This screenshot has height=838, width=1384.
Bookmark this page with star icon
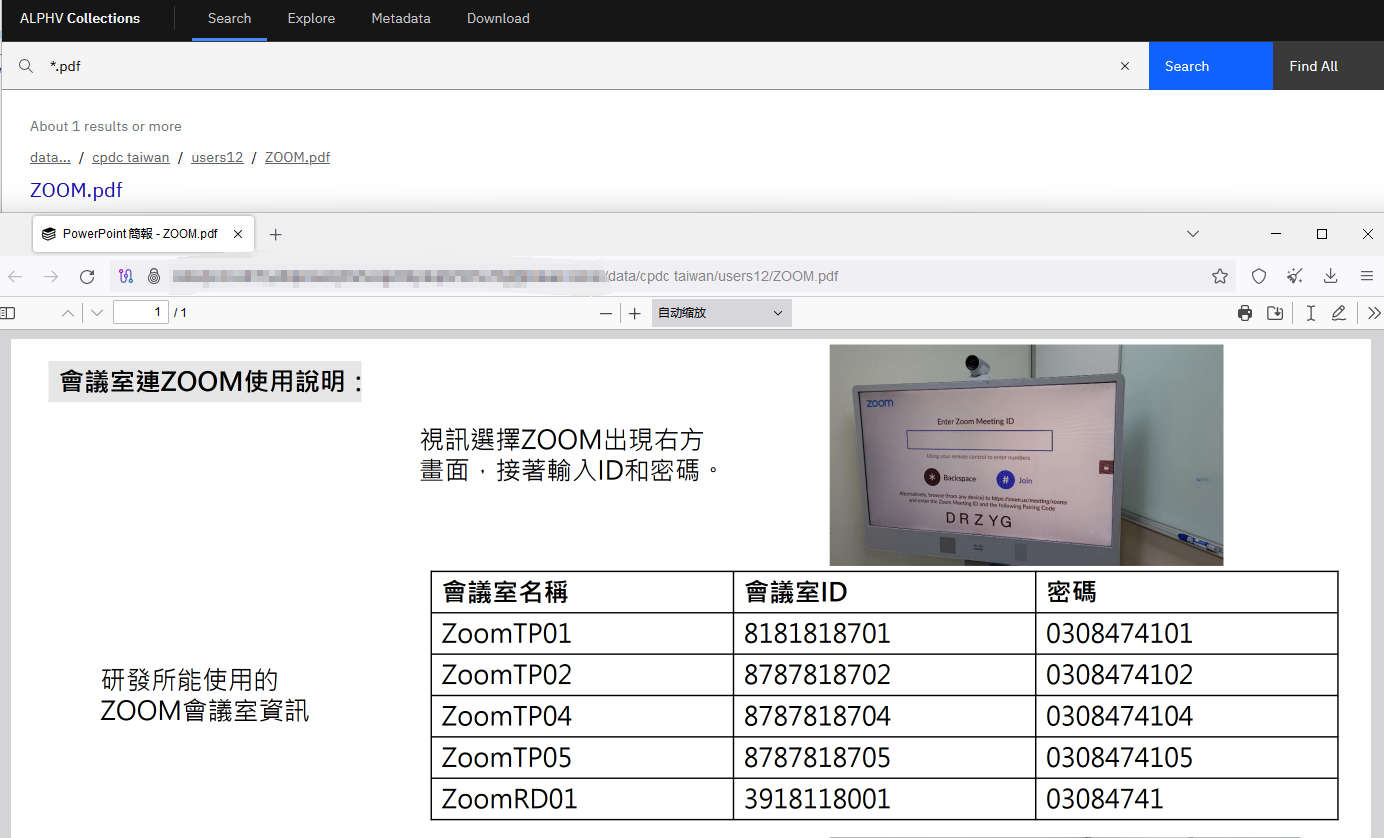1220,276
